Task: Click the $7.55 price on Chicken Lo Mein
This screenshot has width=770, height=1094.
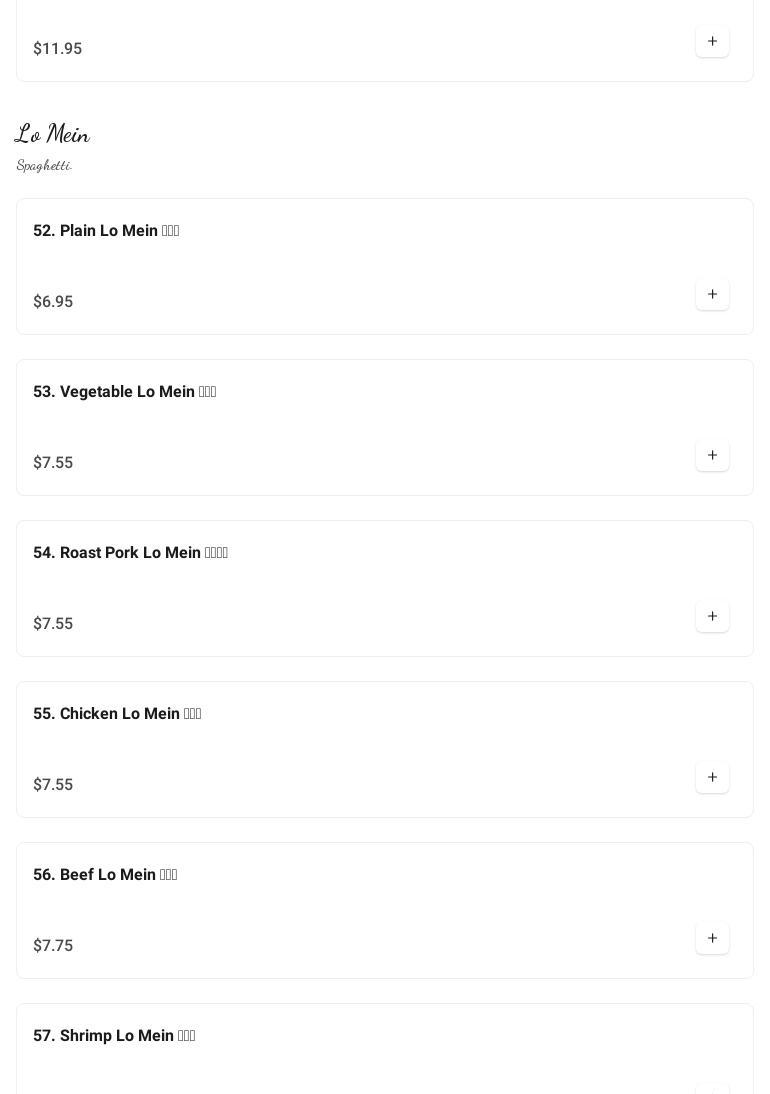Action: [53, 785]
